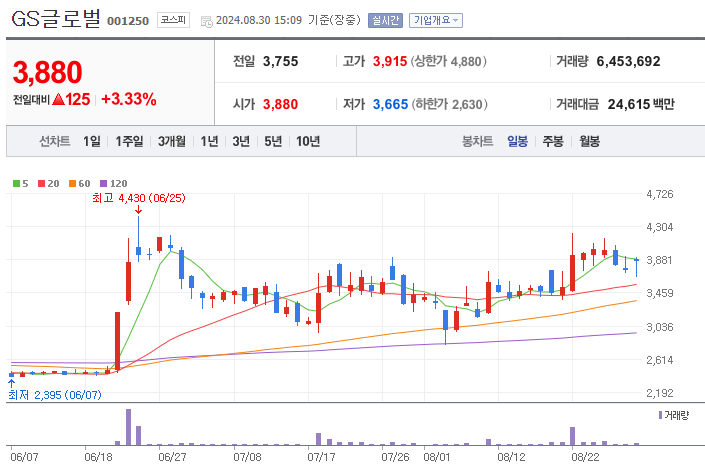Click the 실시간 badge button

point(385,20)
